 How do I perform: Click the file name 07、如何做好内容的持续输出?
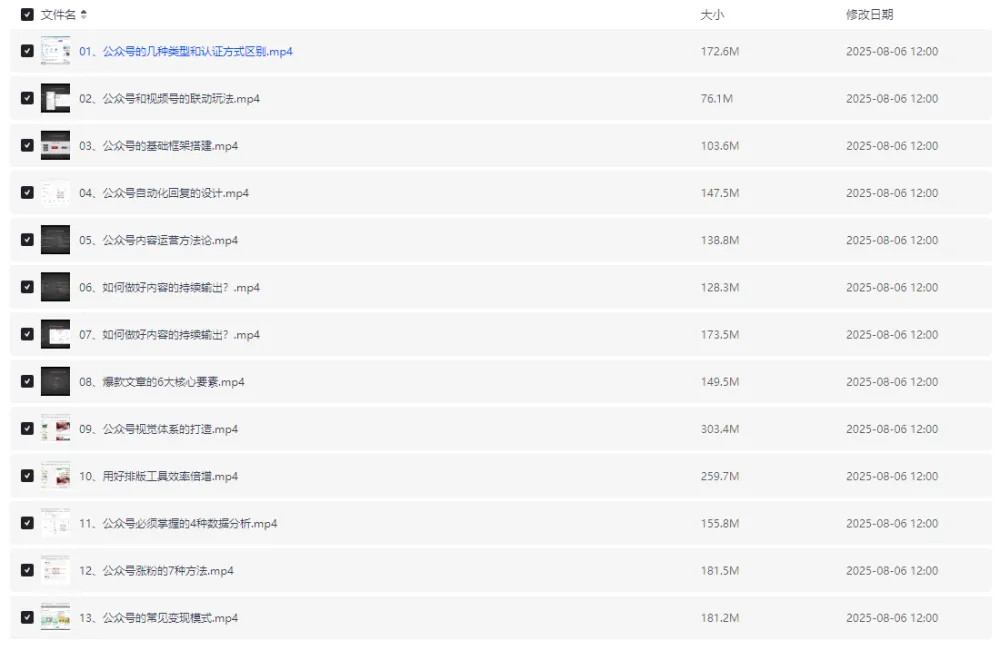169,335
